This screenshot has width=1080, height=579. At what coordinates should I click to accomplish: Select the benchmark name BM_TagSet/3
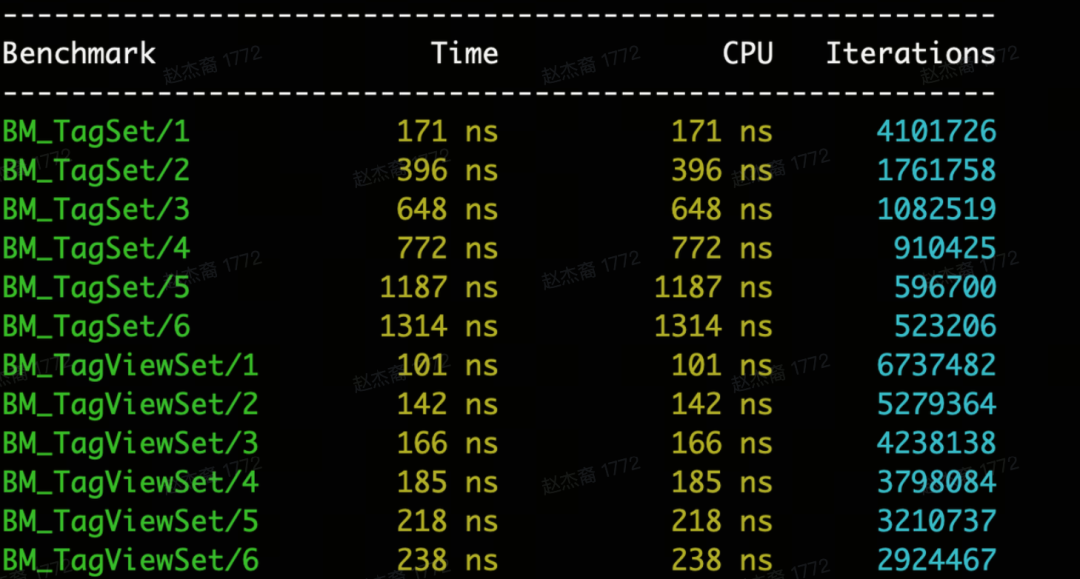pos(96,209)
